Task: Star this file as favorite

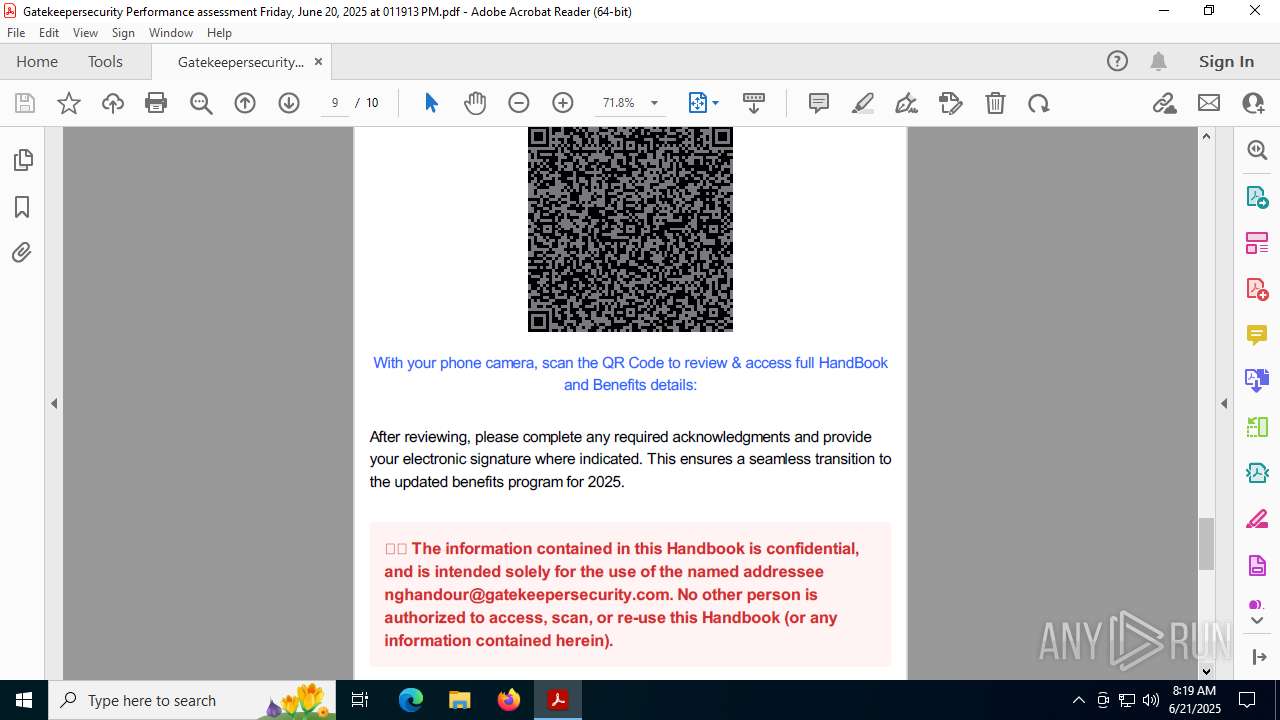Action: pyautogui.click(x=69, y=103)
